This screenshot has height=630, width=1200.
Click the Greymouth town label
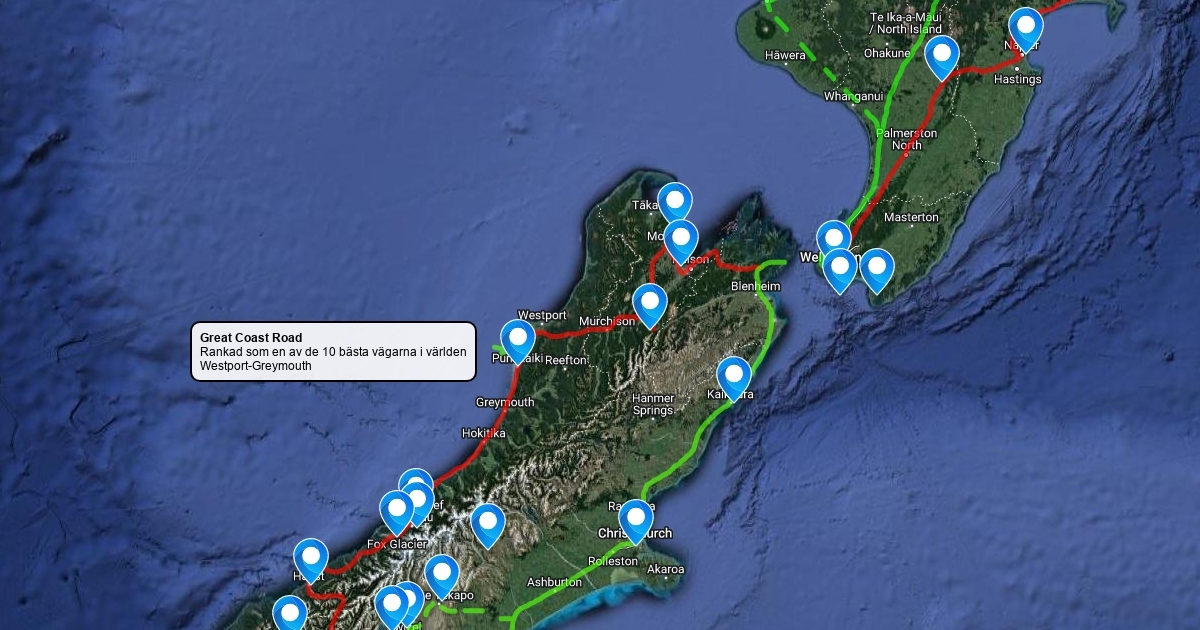click(x=505, y=403)
